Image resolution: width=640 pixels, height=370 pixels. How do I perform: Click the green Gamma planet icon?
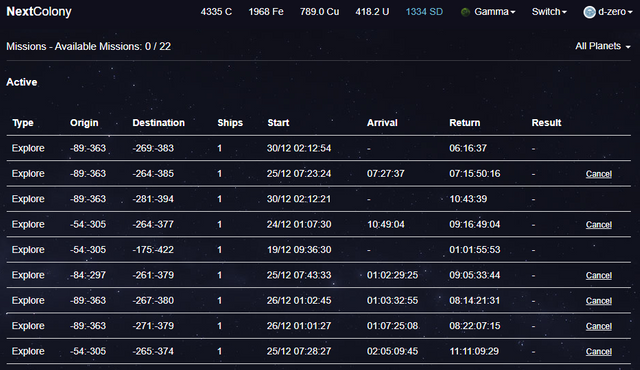point(465,12)
